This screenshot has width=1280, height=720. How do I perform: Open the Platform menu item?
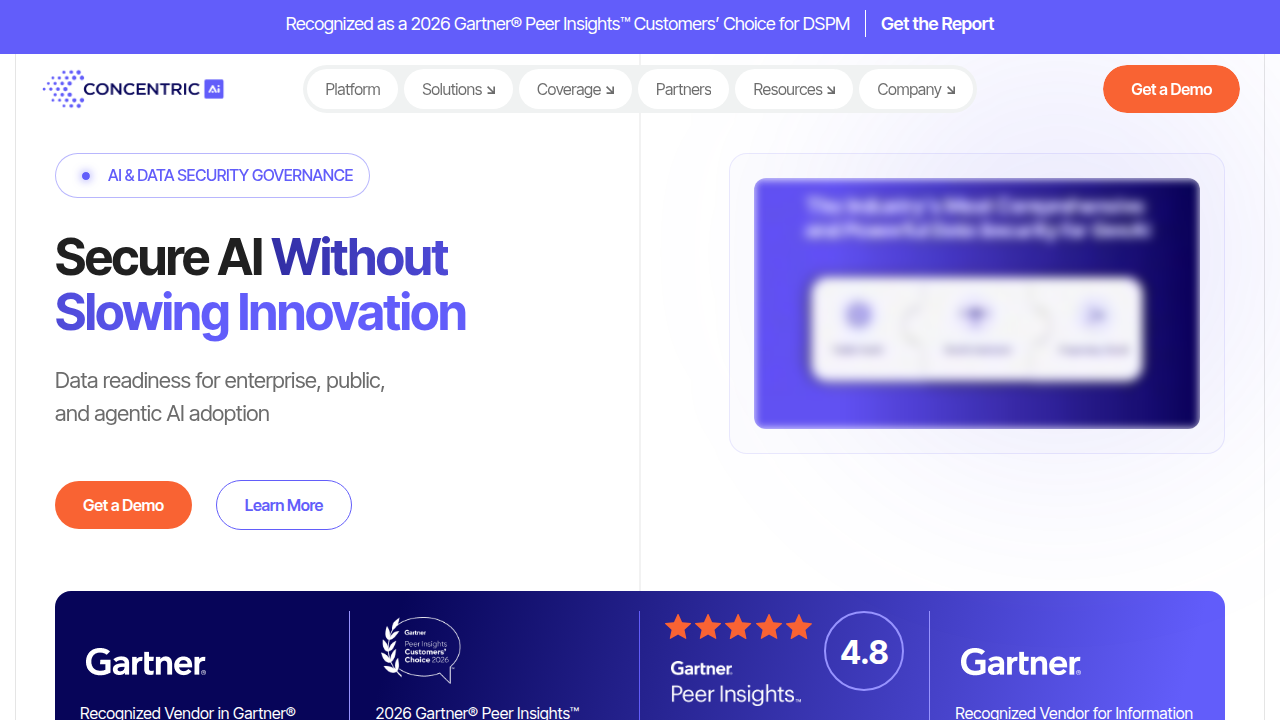[x=352, y=89]
